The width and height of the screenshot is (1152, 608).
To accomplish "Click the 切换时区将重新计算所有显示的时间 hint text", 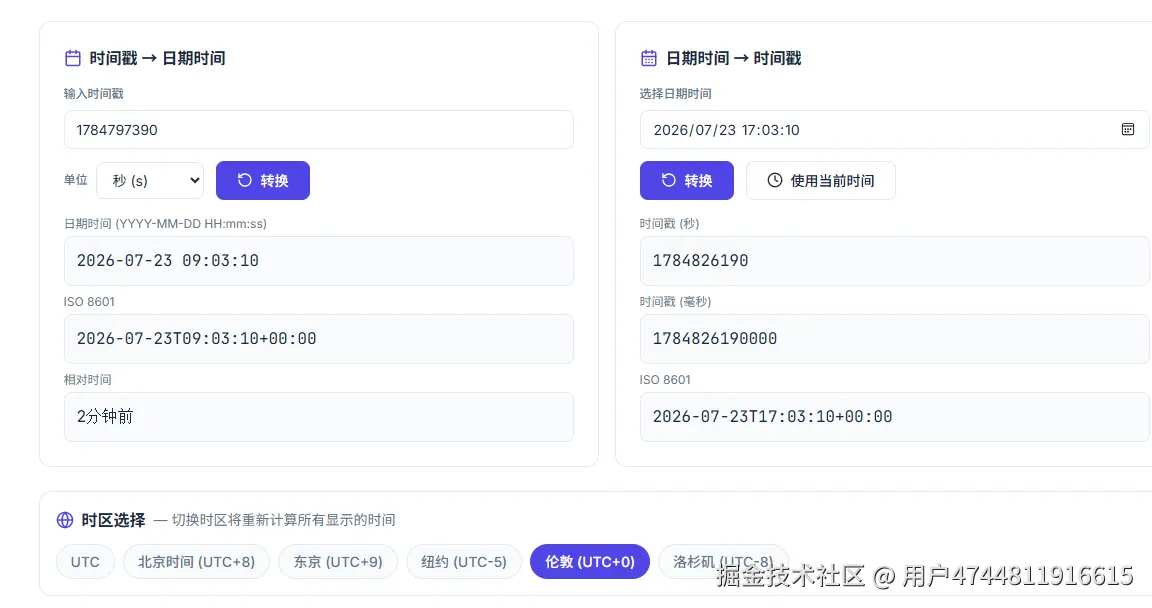I will click(284, 520).
